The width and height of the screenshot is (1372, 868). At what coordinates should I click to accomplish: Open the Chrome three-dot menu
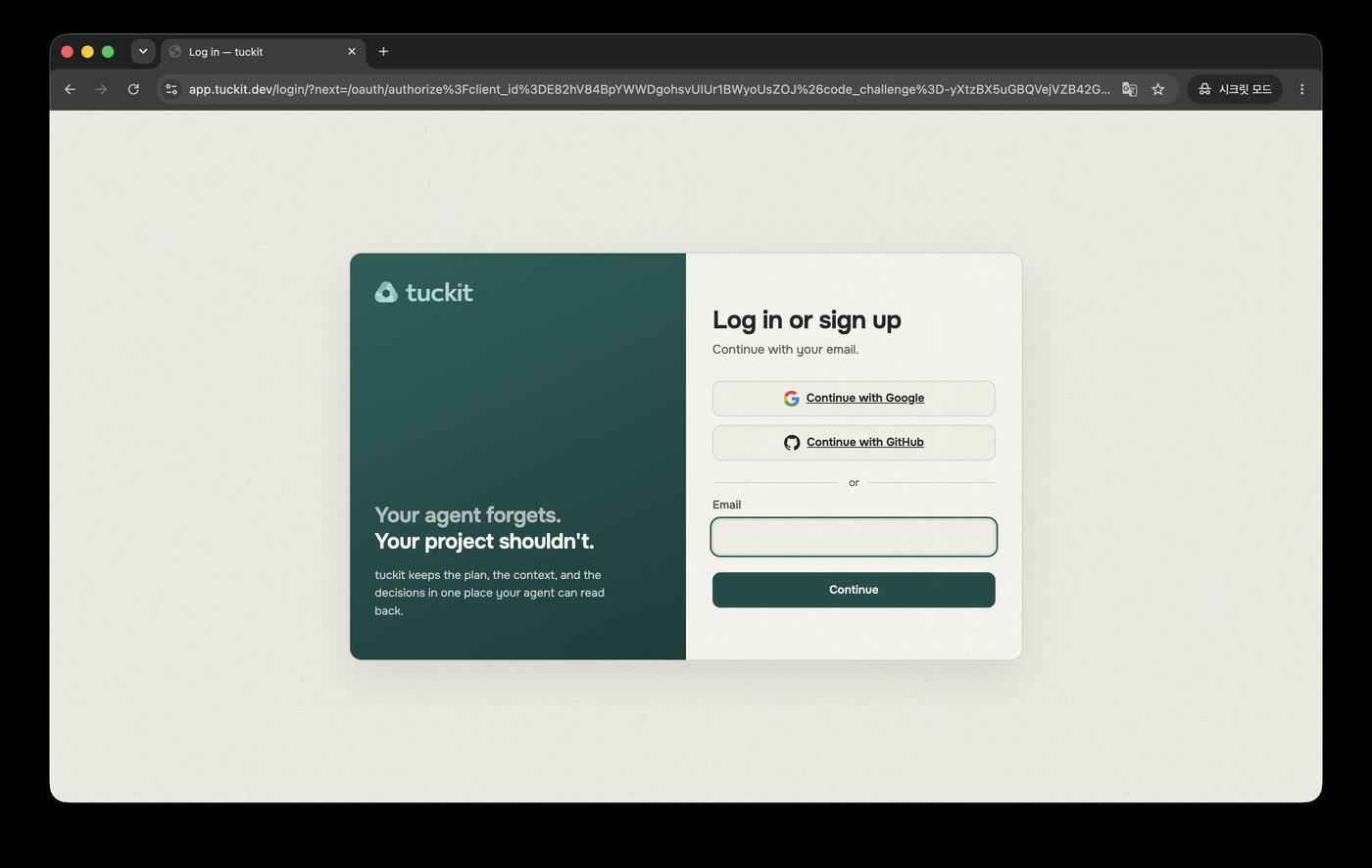click(x=1301, y=89)
